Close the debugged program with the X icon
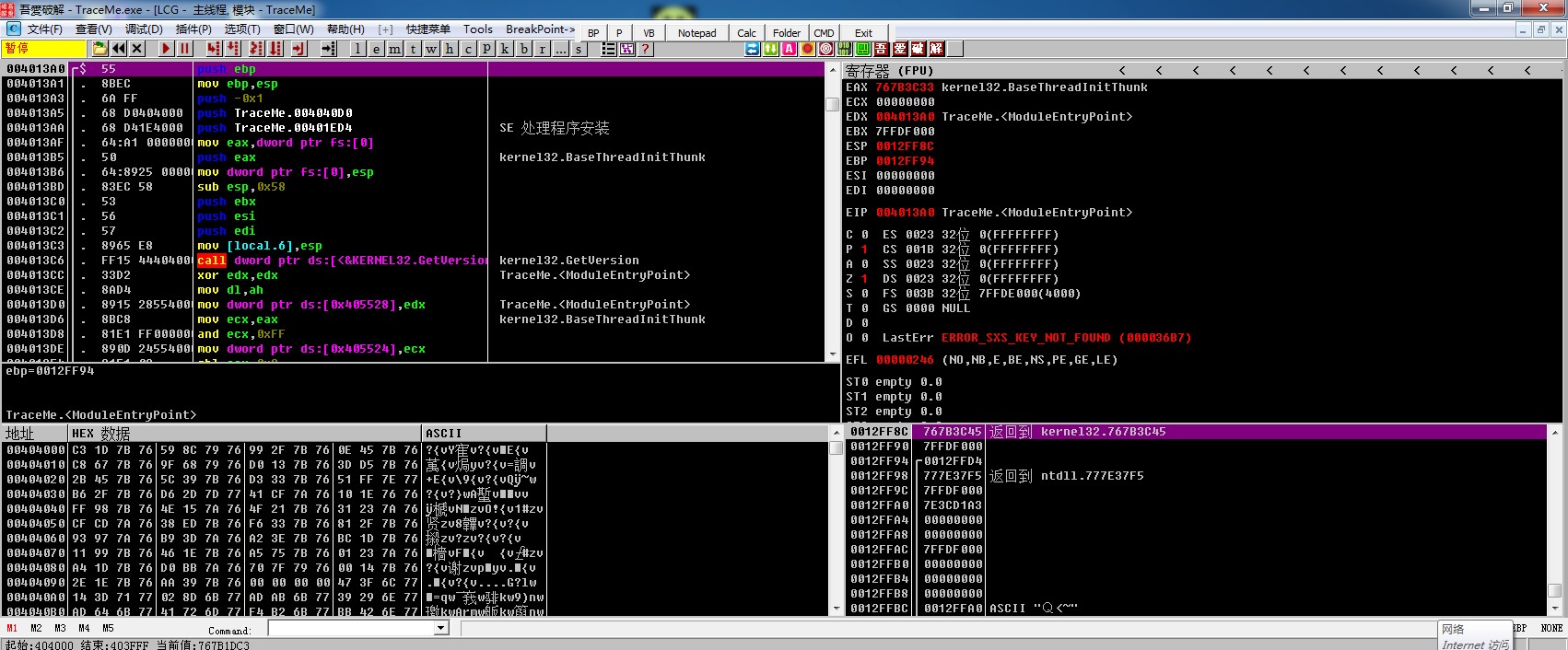This screenshot has width=1568, height=650. click(x=137, y=49)
